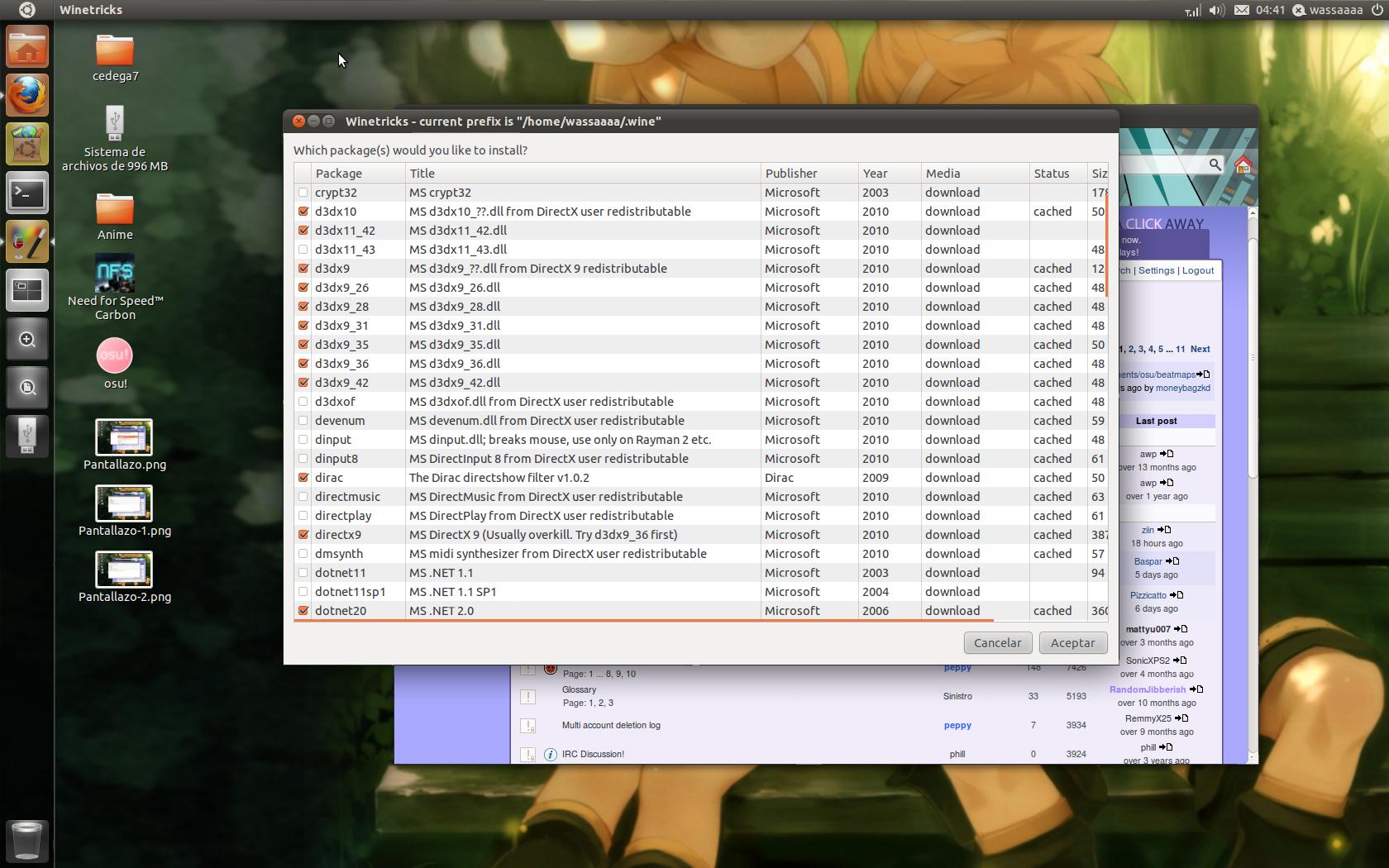Check the crypt32 package checkbox
Viewport: 1389px width, 868px height.
click(303, 193)
